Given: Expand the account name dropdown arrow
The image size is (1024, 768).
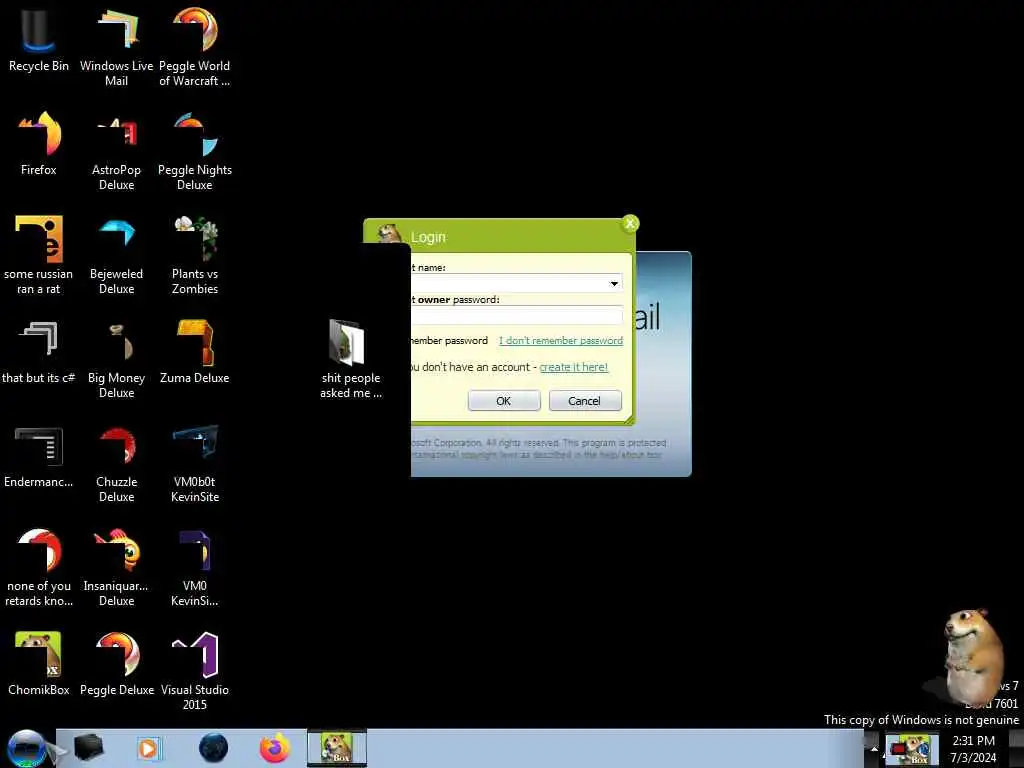Looking at the screenshot, I should [614, 283].
